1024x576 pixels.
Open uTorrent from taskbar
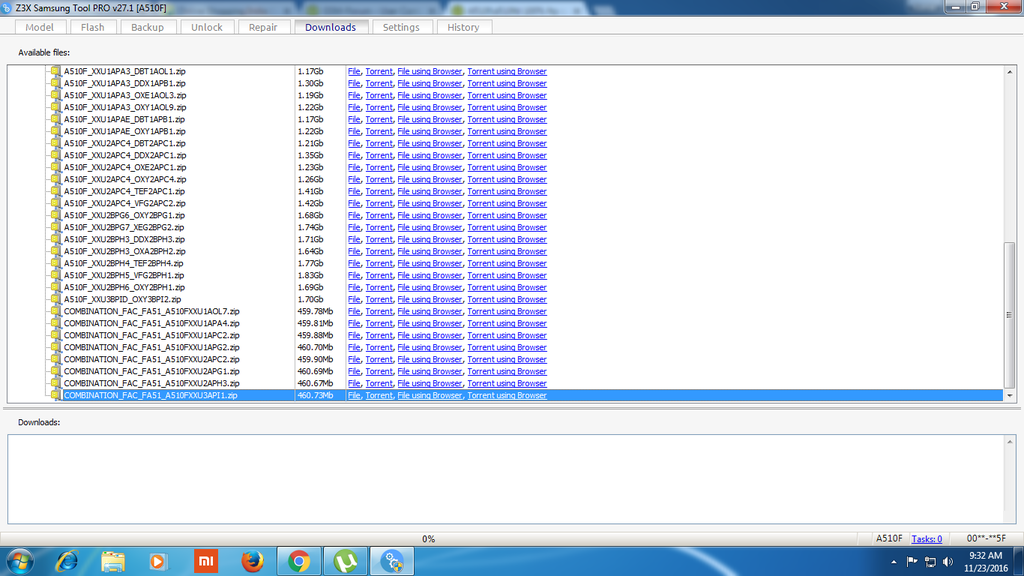pos(345,561)
